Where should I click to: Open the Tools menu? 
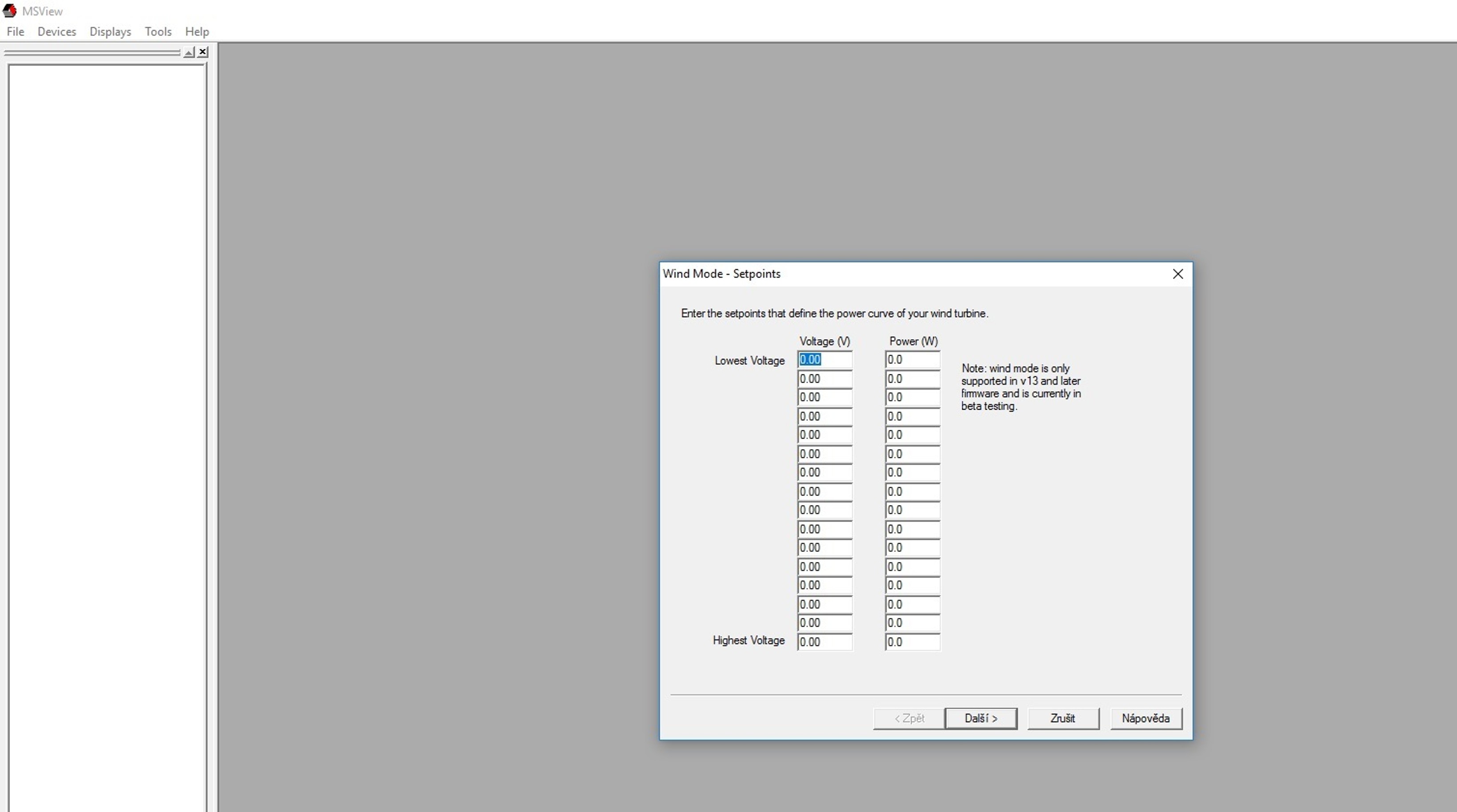coord(158,32)
